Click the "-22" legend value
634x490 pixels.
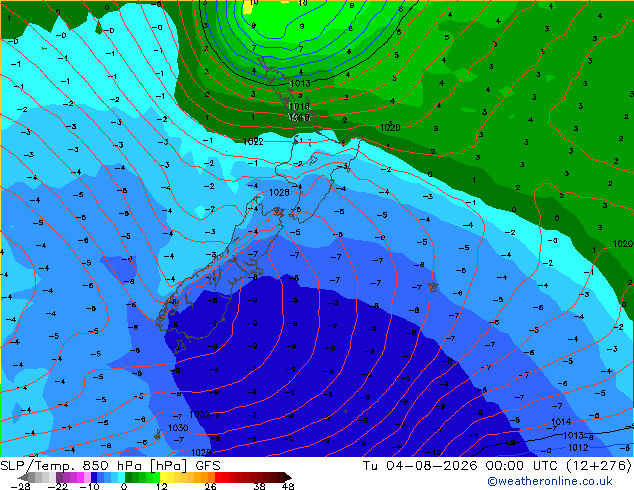(x=57, y=486)
